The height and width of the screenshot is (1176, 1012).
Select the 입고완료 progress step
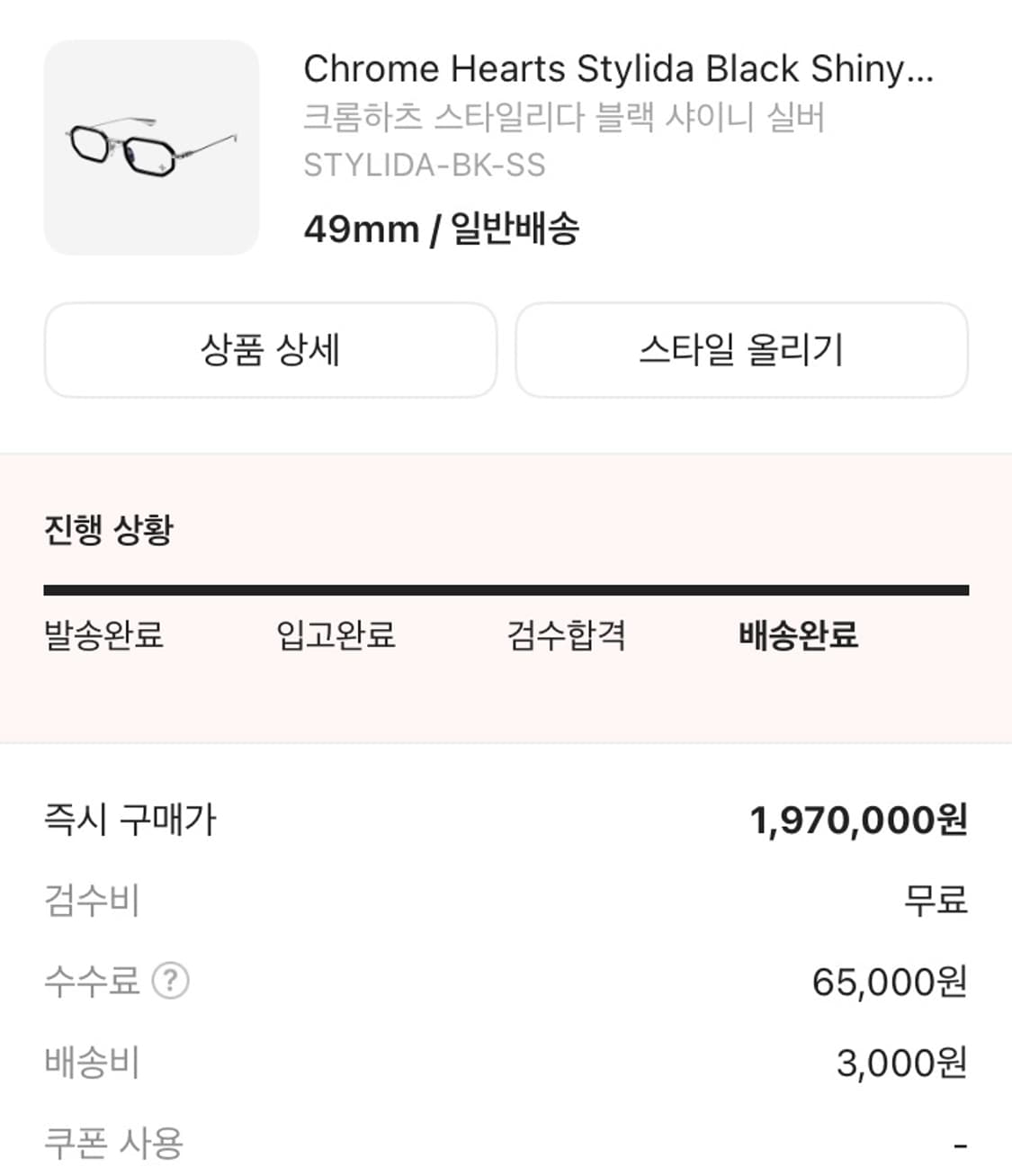336,635
